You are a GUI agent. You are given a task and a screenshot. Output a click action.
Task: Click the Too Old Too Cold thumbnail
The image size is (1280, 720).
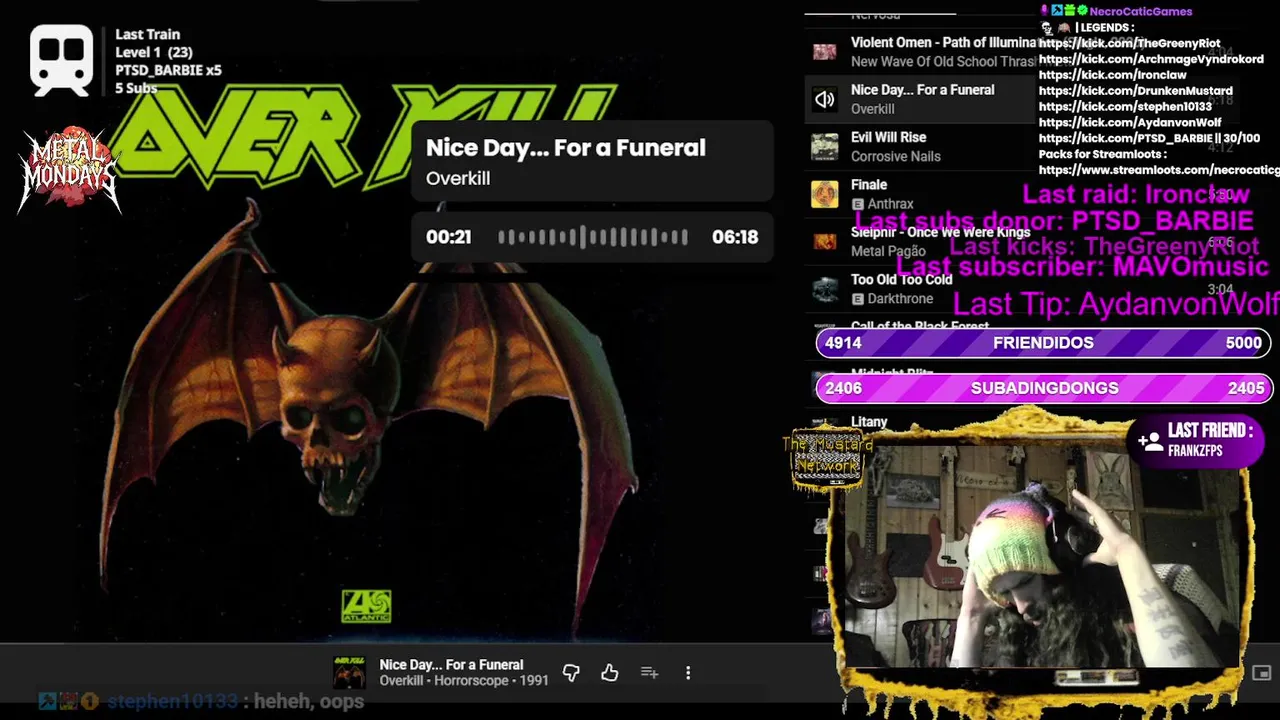(825, 289)
